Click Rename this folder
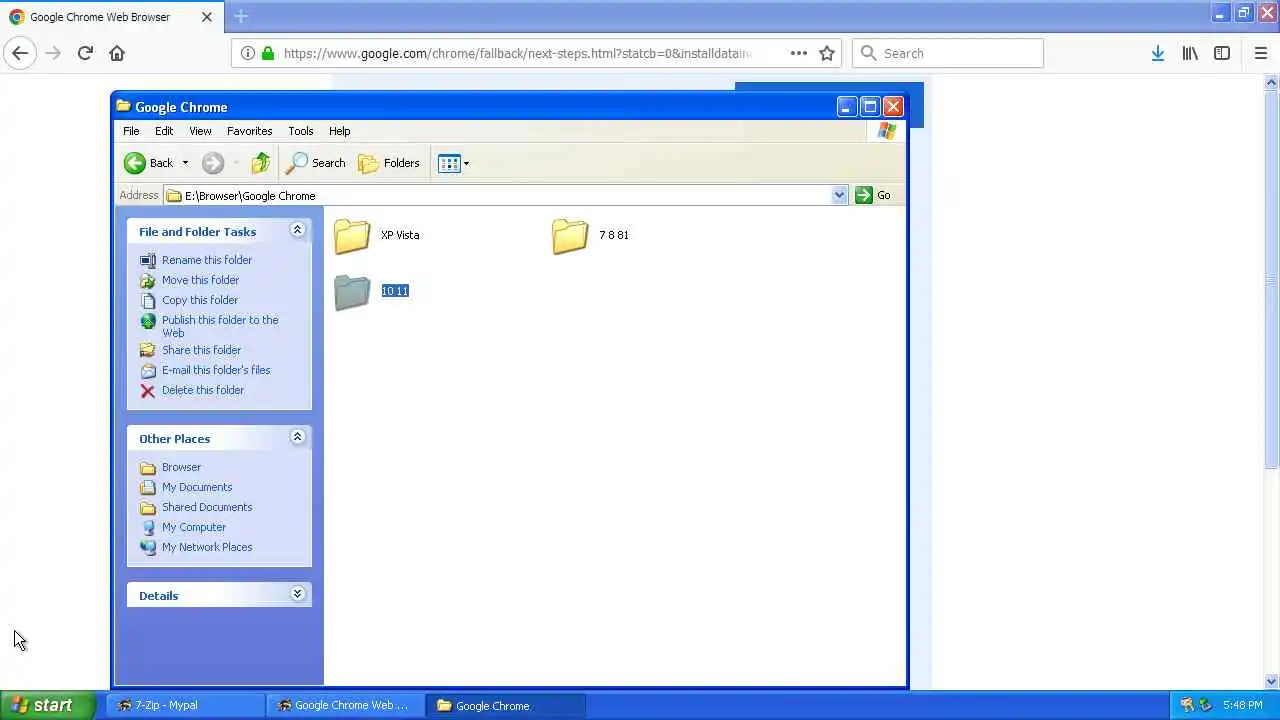Screen dimensions: 1280x720 point(207,260)
